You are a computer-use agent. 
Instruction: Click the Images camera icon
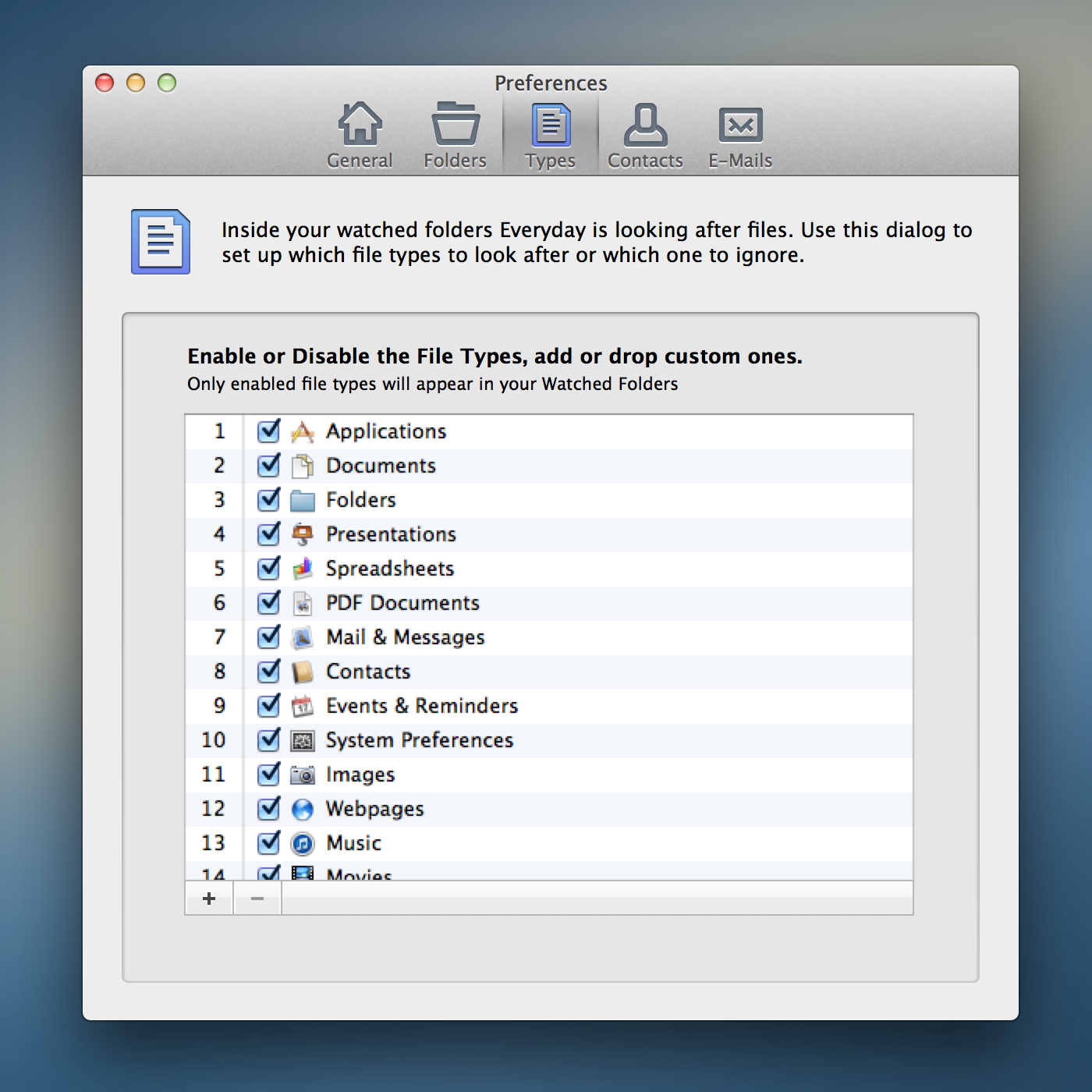tap(303, 775)
